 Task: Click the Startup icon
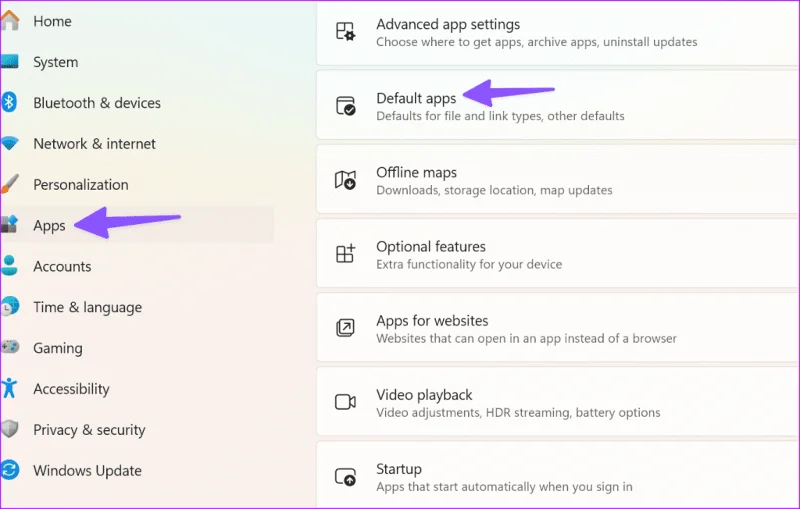345,476
